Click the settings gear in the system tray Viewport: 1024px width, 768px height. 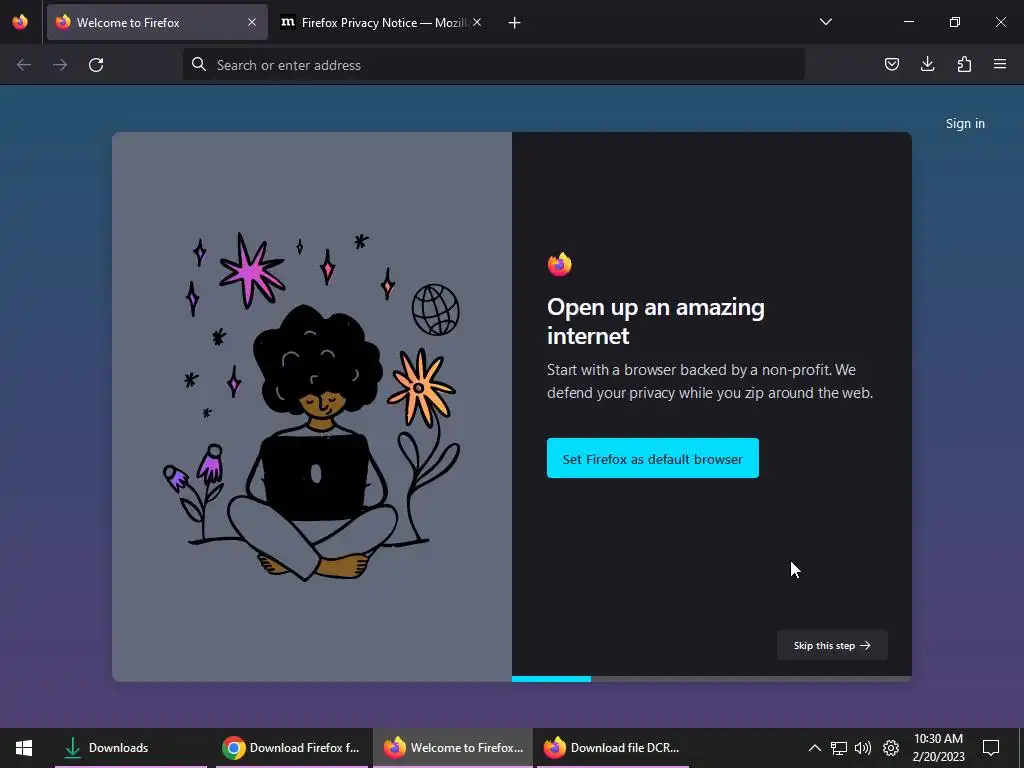891,748
